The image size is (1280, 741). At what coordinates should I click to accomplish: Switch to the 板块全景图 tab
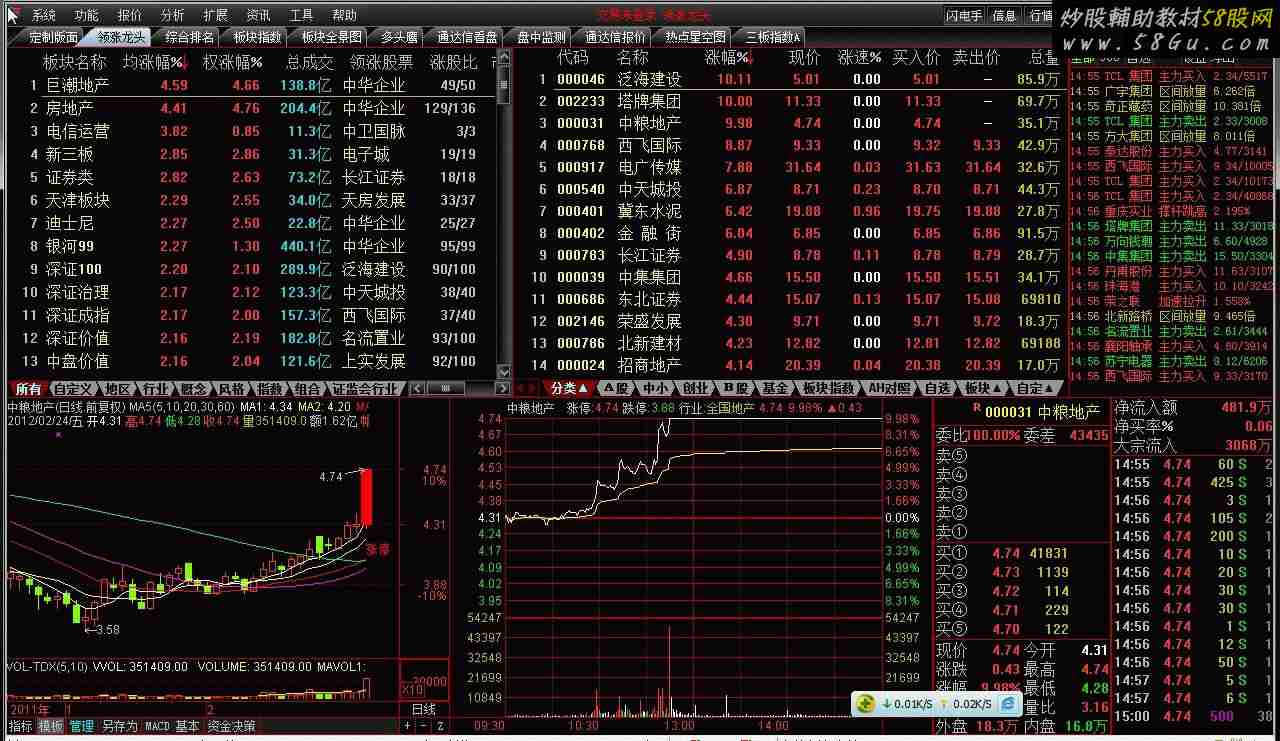click(x=332, y=37)
